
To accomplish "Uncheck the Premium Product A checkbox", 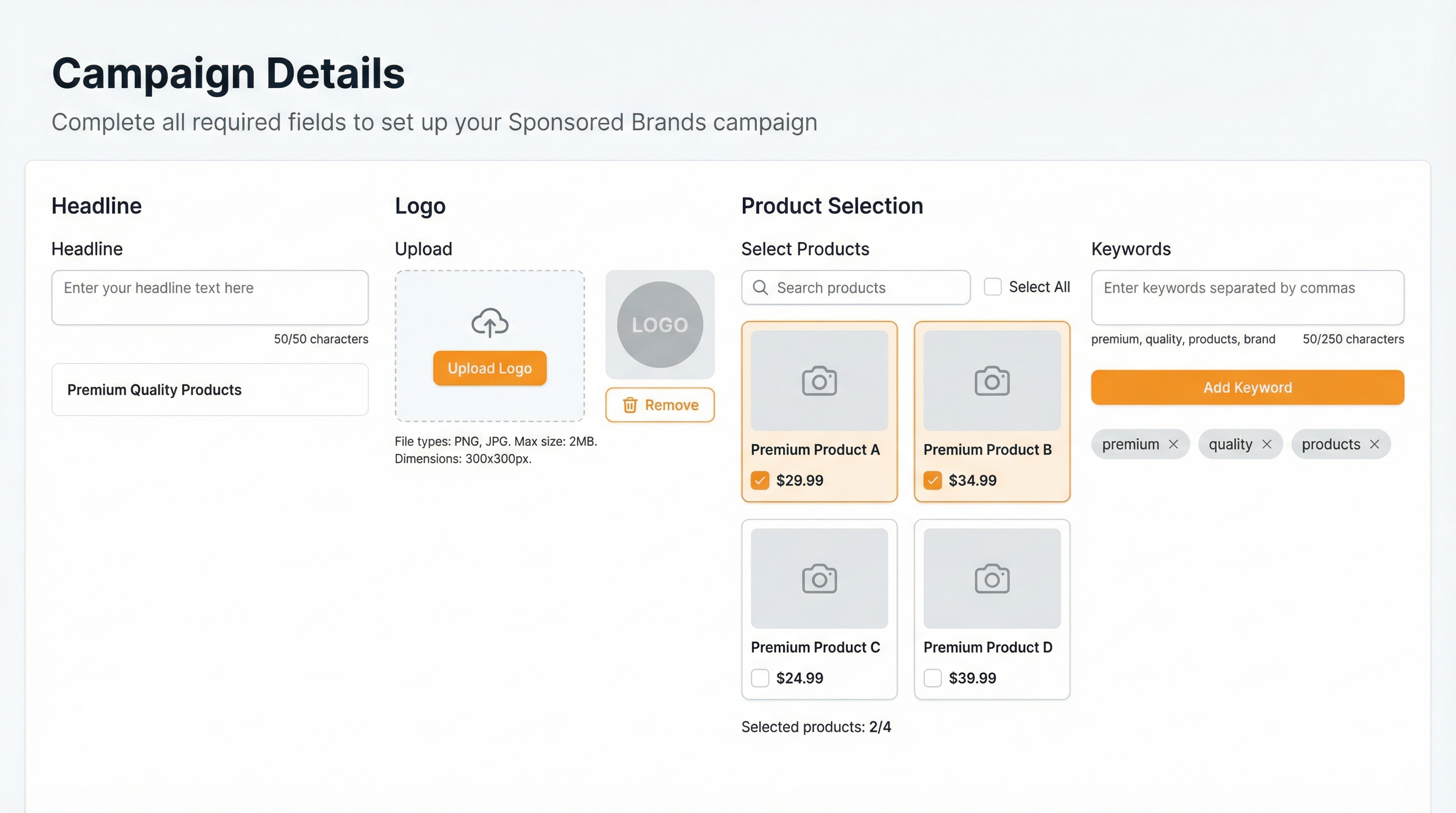I will pos(760,480).
